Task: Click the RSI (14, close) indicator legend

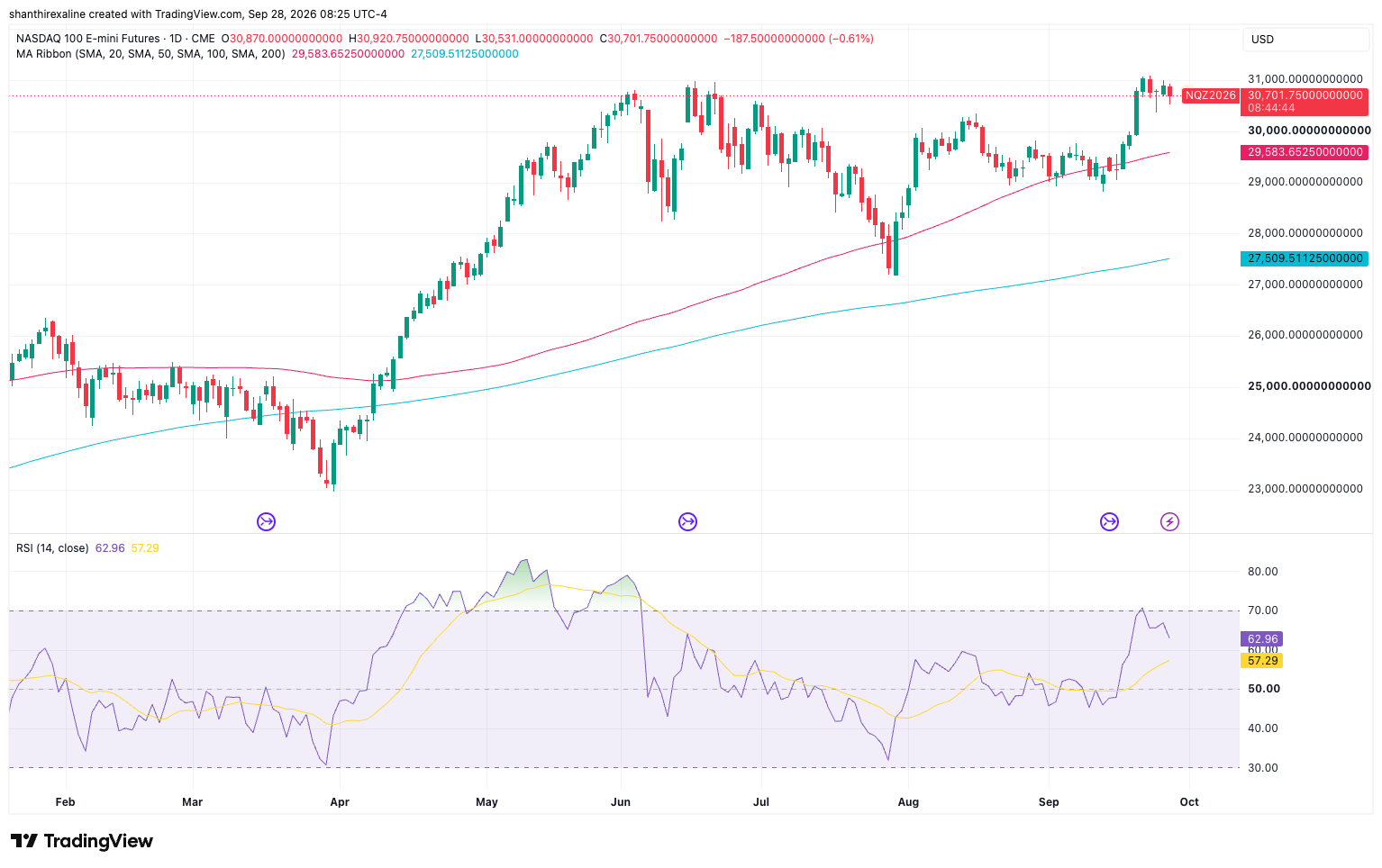Action: point(52,548)
